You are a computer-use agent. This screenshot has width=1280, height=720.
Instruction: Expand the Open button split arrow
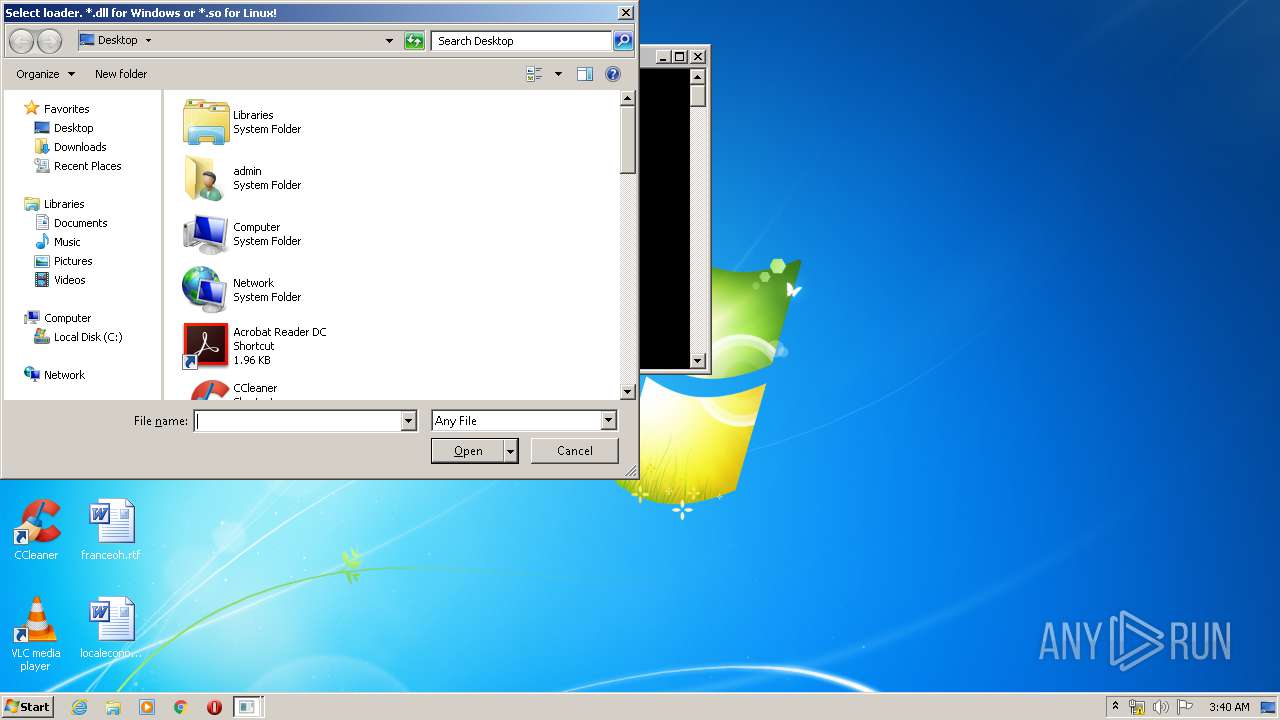point(510,451)
